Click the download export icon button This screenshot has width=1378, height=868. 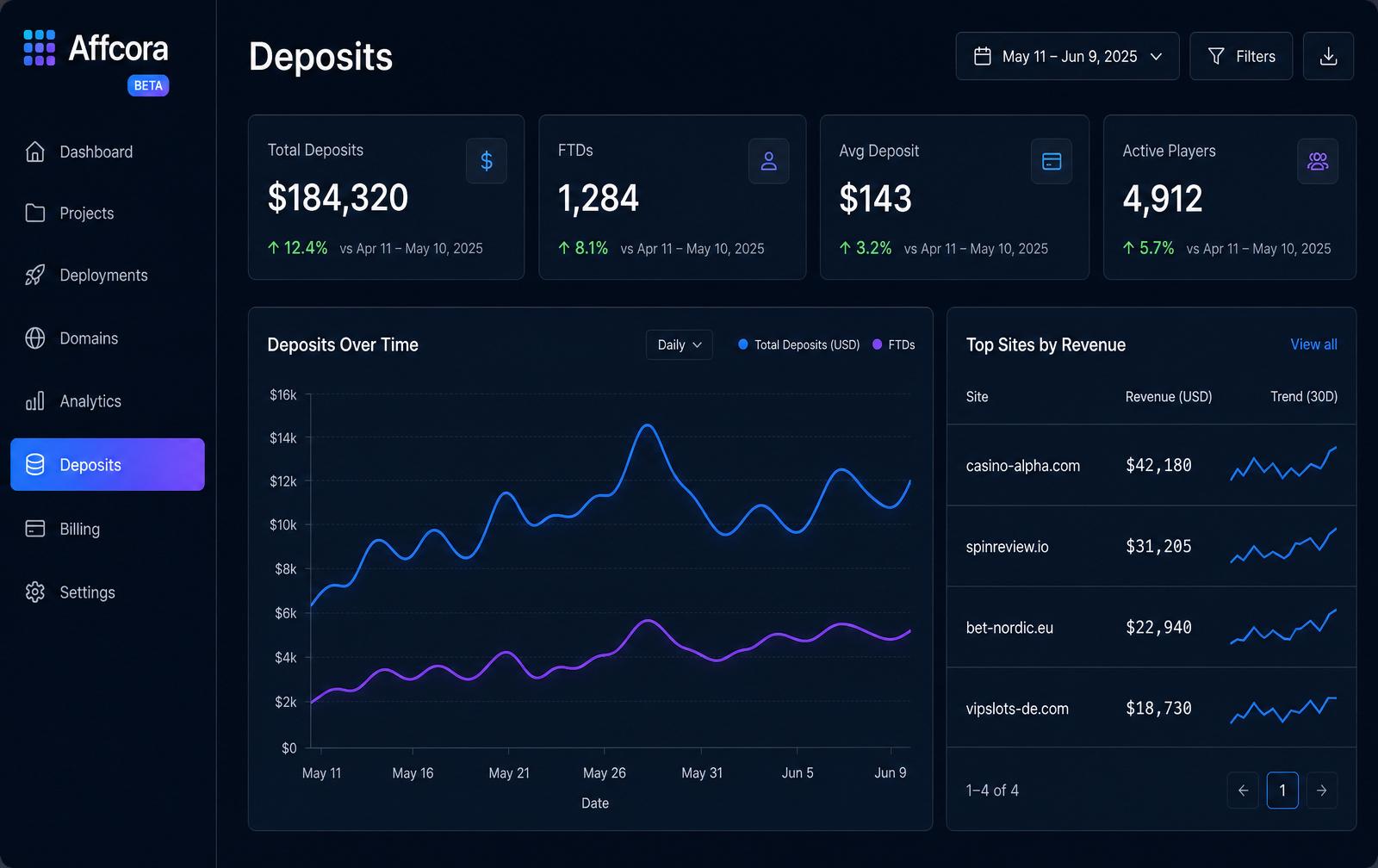pos(1328,56)
